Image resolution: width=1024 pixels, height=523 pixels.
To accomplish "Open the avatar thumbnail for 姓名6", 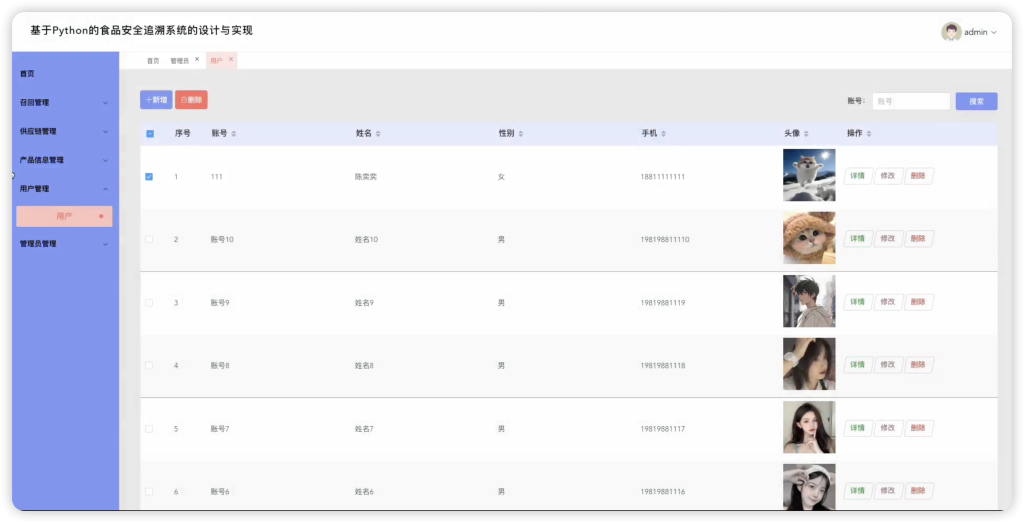I will [x=809, y=487].
